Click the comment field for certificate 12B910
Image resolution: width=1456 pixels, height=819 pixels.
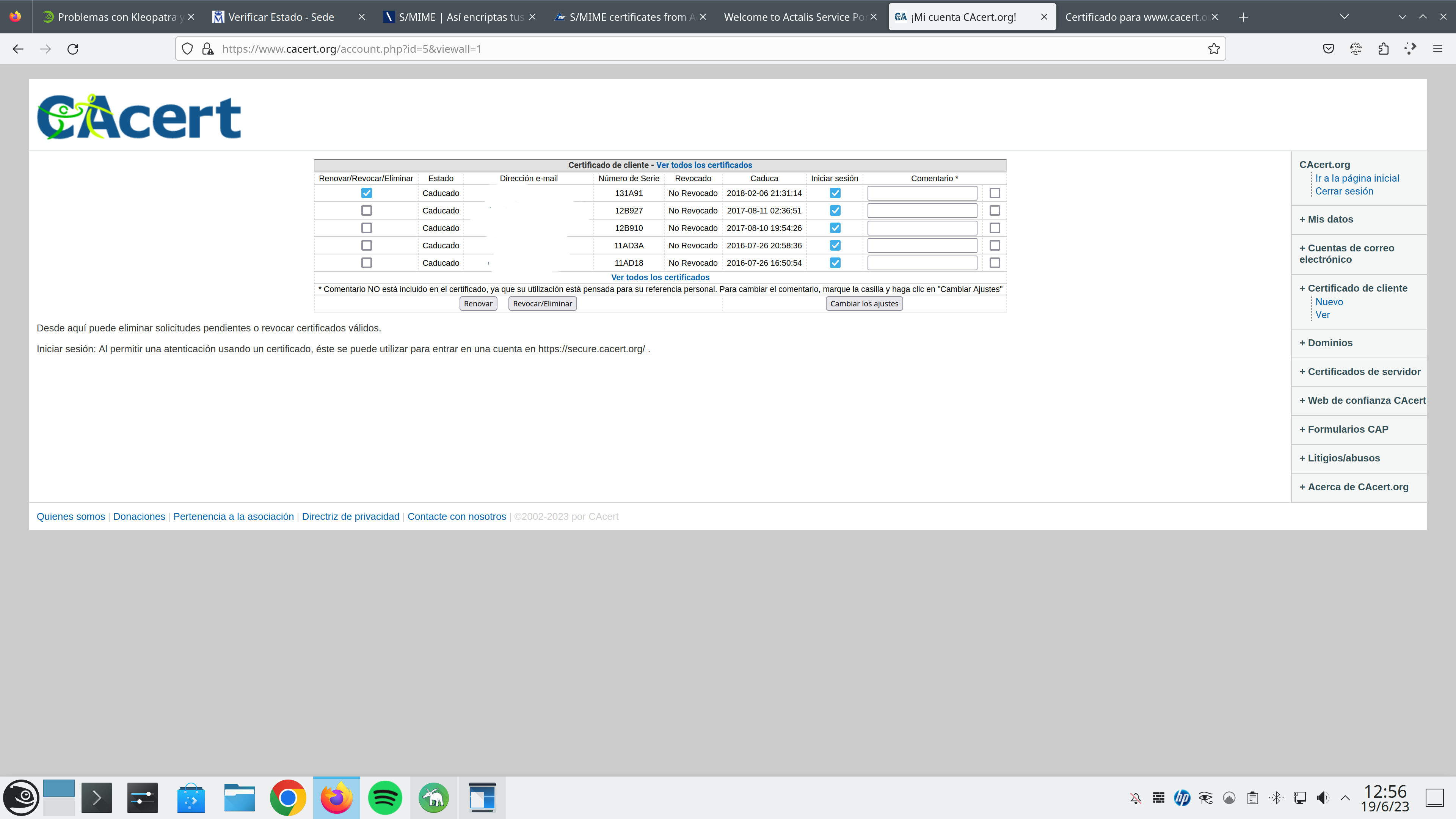click(x=922, y=228)
